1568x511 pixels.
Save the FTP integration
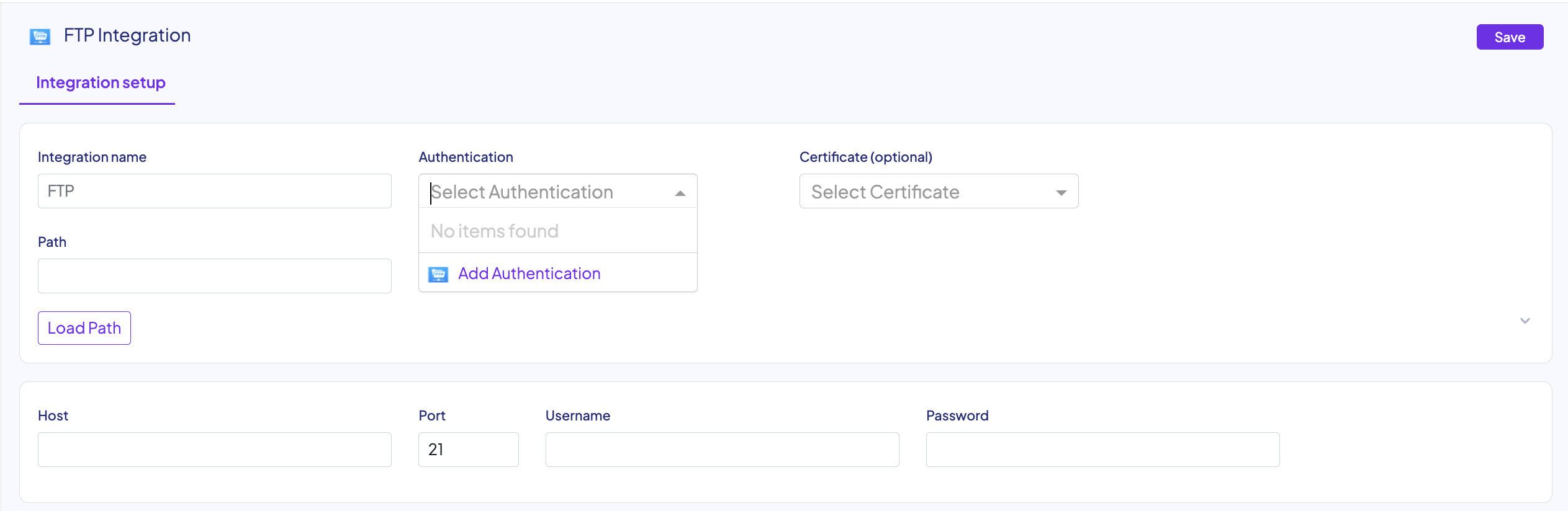coord(1509,37)
